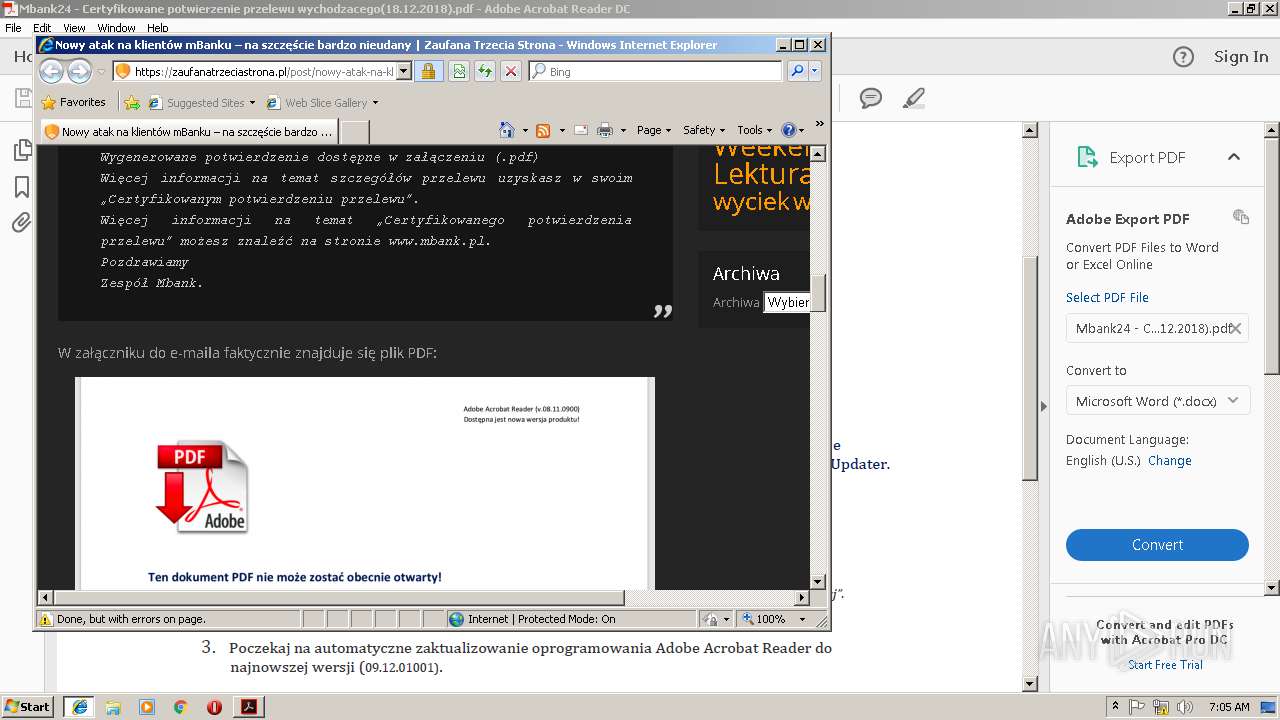Open Chrome from the taskbar
The width and height of the screenshot is (1280, 720).
click(x=180, y=707)
